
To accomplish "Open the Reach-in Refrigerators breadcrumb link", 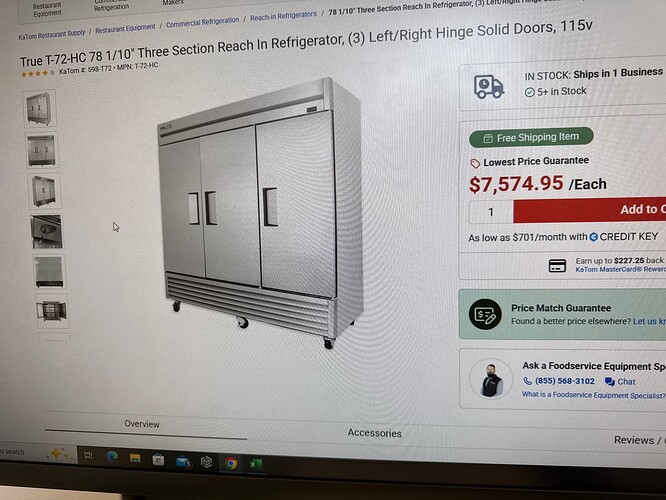I will pyautogui.click(x=283, y=17).
